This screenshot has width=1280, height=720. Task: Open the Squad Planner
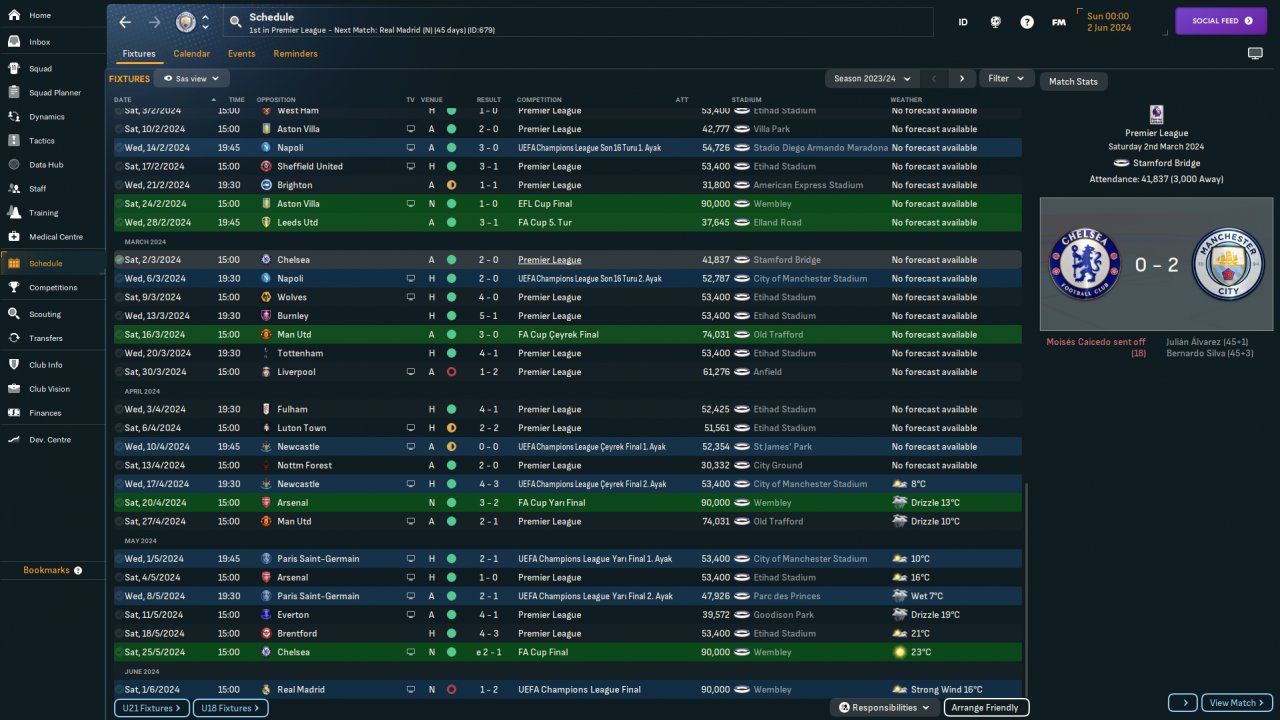coord(52,93)
